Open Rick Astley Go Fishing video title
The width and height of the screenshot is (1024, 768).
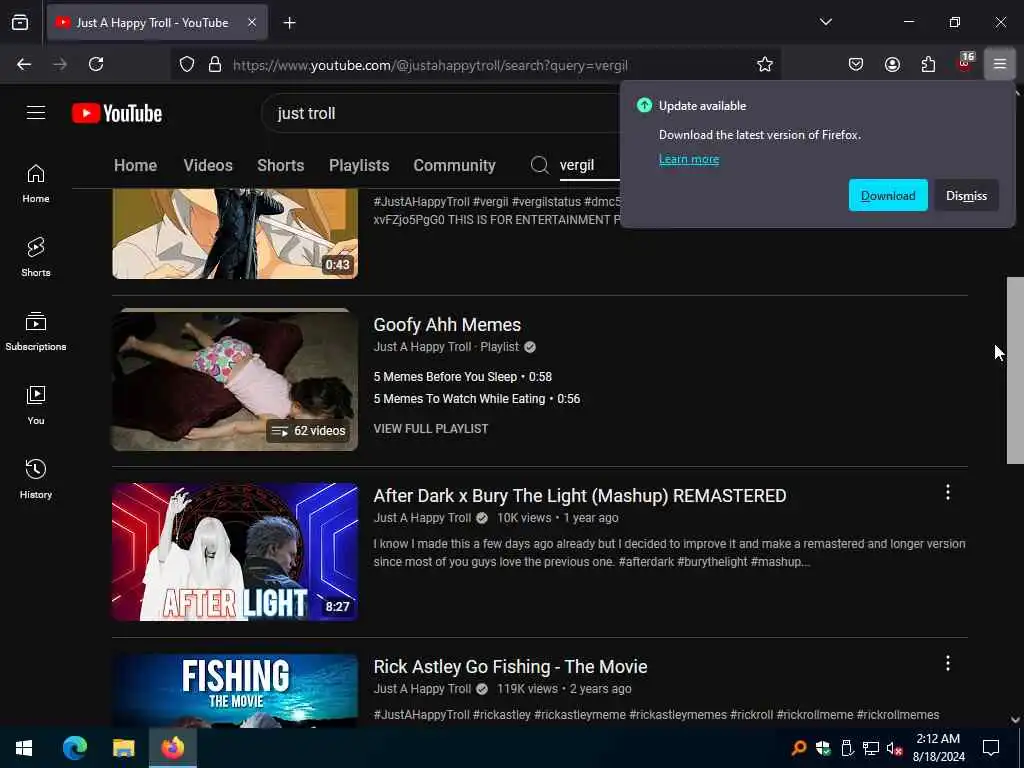click(511, 667)
